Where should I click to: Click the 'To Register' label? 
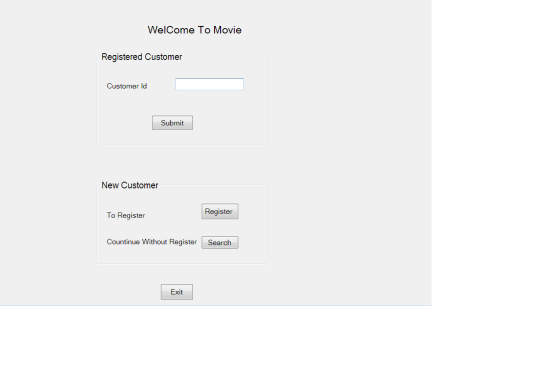[126, 215]
